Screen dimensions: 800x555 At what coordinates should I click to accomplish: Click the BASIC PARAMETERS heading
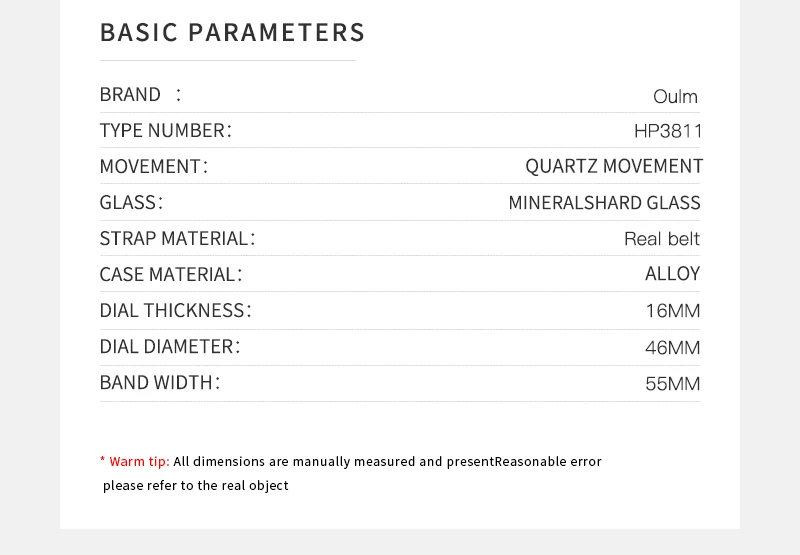[x=232, y=33]
